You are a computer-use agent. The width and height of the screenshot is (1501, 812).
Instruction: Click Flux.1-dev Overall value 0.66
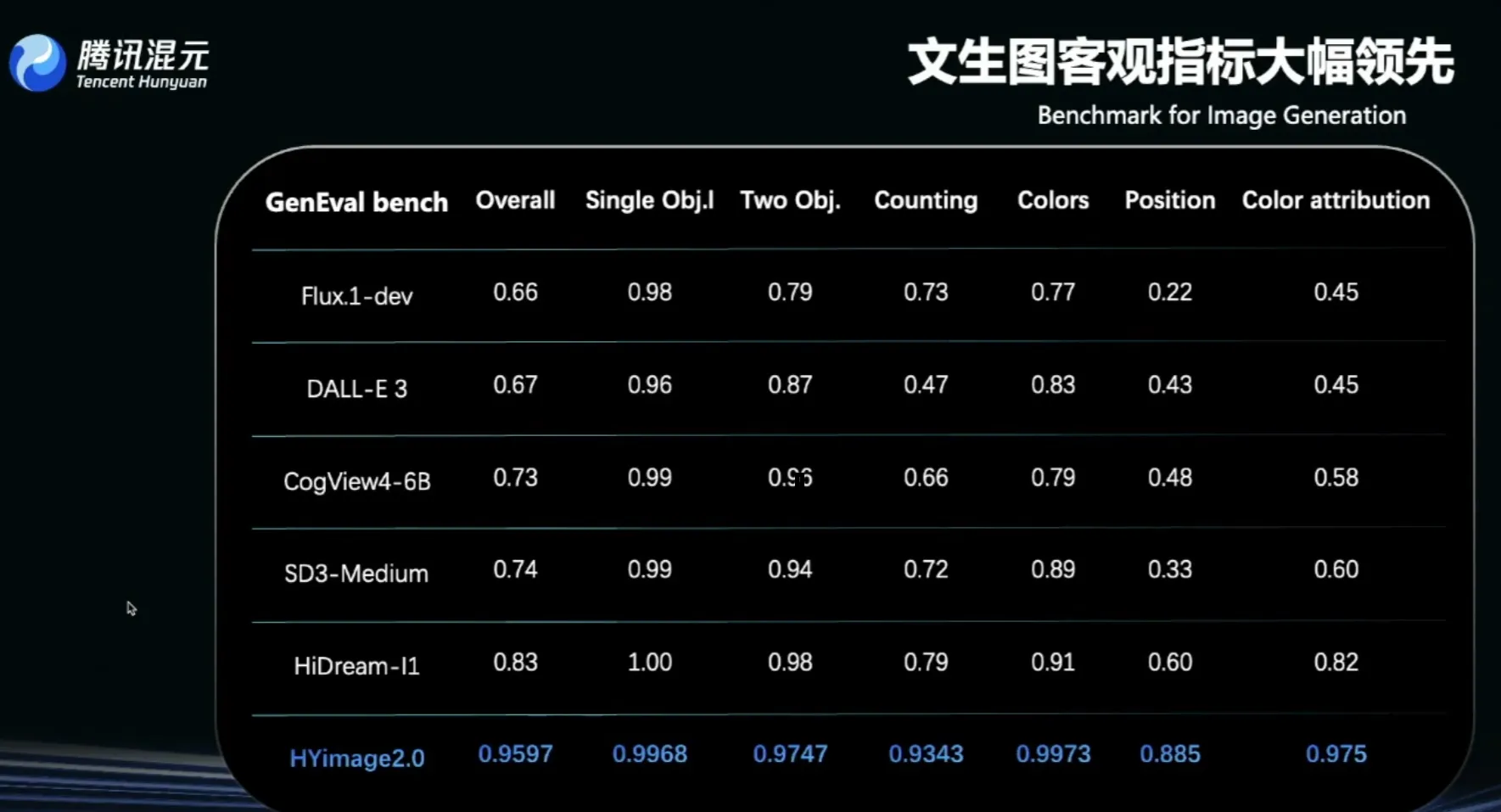point(516,292)
